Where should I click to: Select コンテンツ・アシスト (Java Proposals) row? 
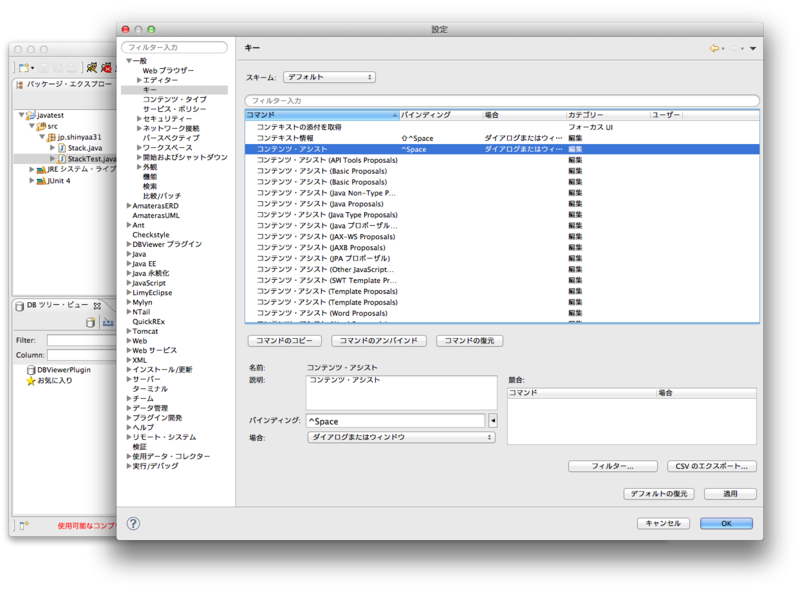[502, 204]
